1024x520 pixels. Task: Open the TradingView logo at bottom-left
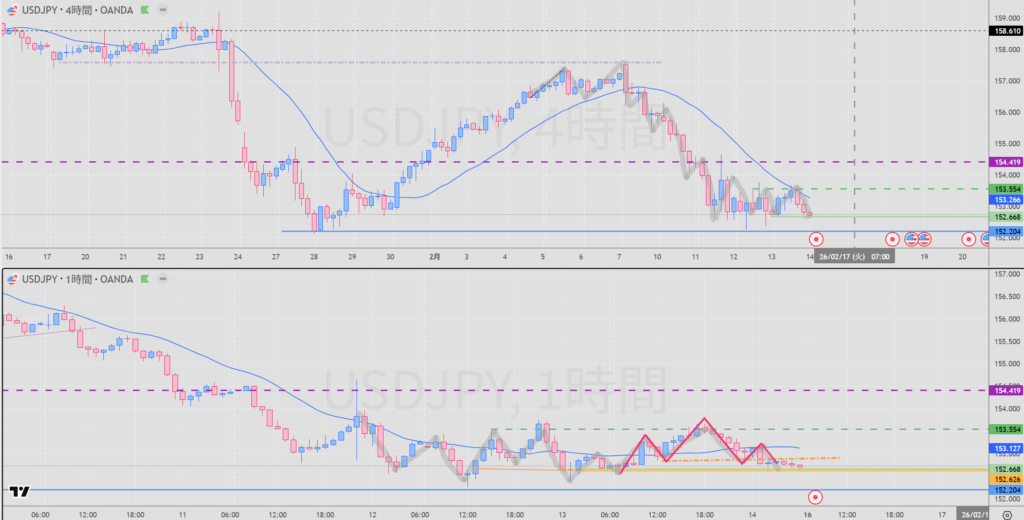pos(18,491)
